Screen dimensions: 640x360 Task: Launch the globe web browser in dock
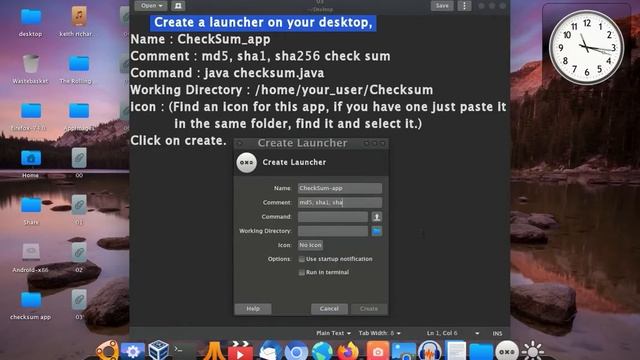tap(322, 351)
